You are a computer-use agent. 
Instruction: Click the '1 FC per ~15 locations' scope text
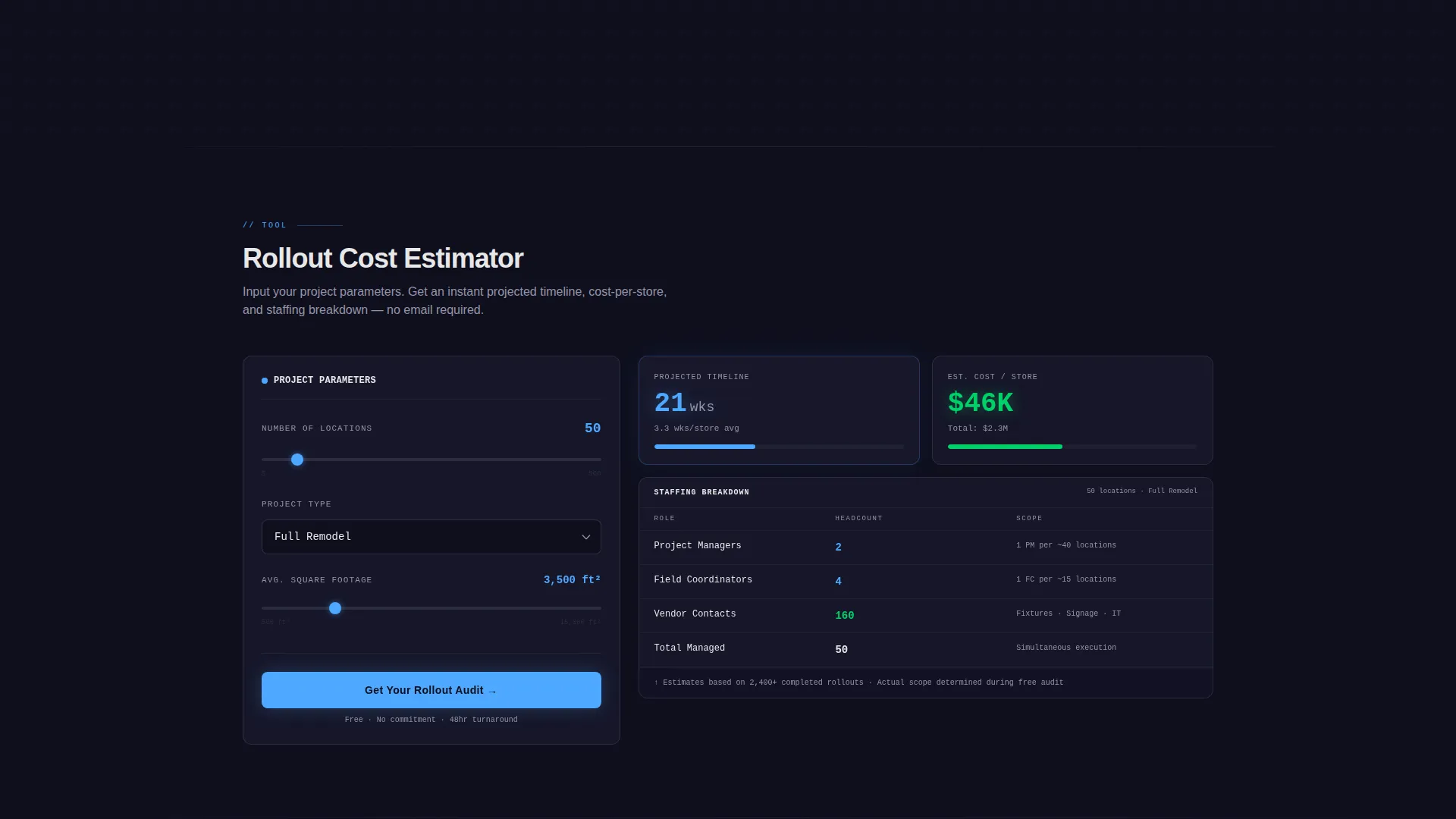click(1066, 579)
